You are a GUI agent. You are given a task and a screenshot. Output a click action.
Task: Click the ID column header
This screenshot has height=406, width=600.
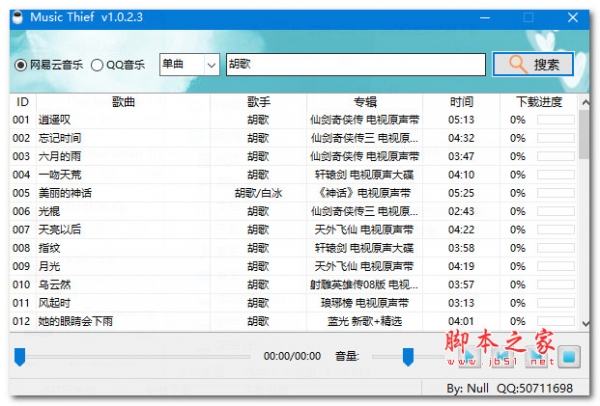(23, 102)
